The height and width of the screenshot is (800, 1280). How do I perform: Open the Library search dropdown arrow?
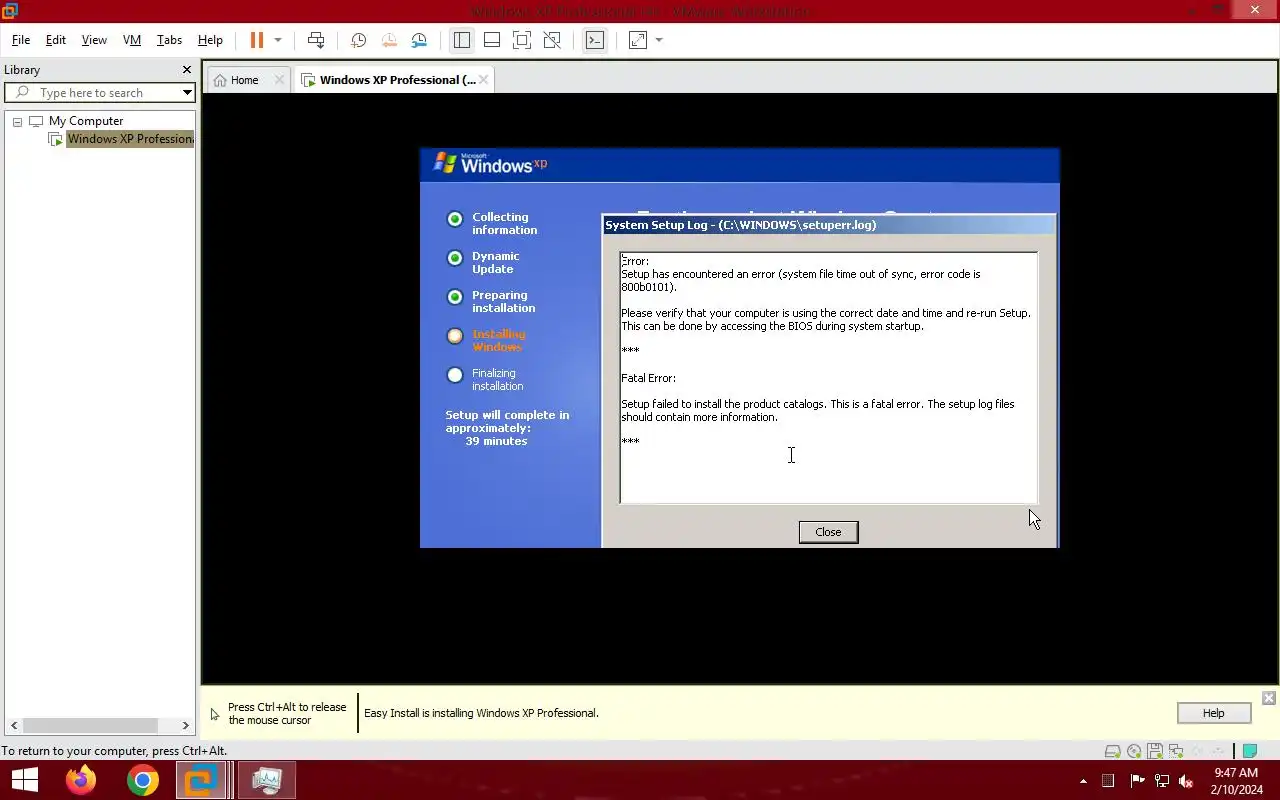tap(187, 93)
